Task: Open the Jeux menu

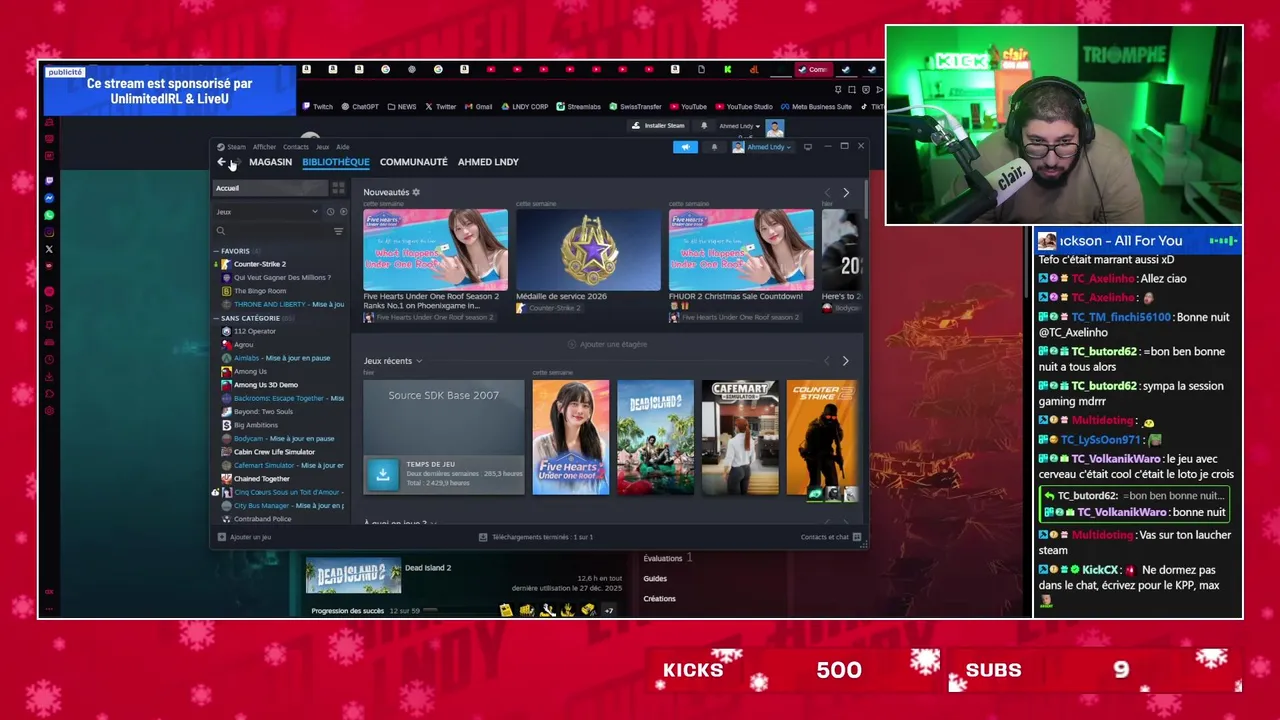Action: (x=322, y=147)
